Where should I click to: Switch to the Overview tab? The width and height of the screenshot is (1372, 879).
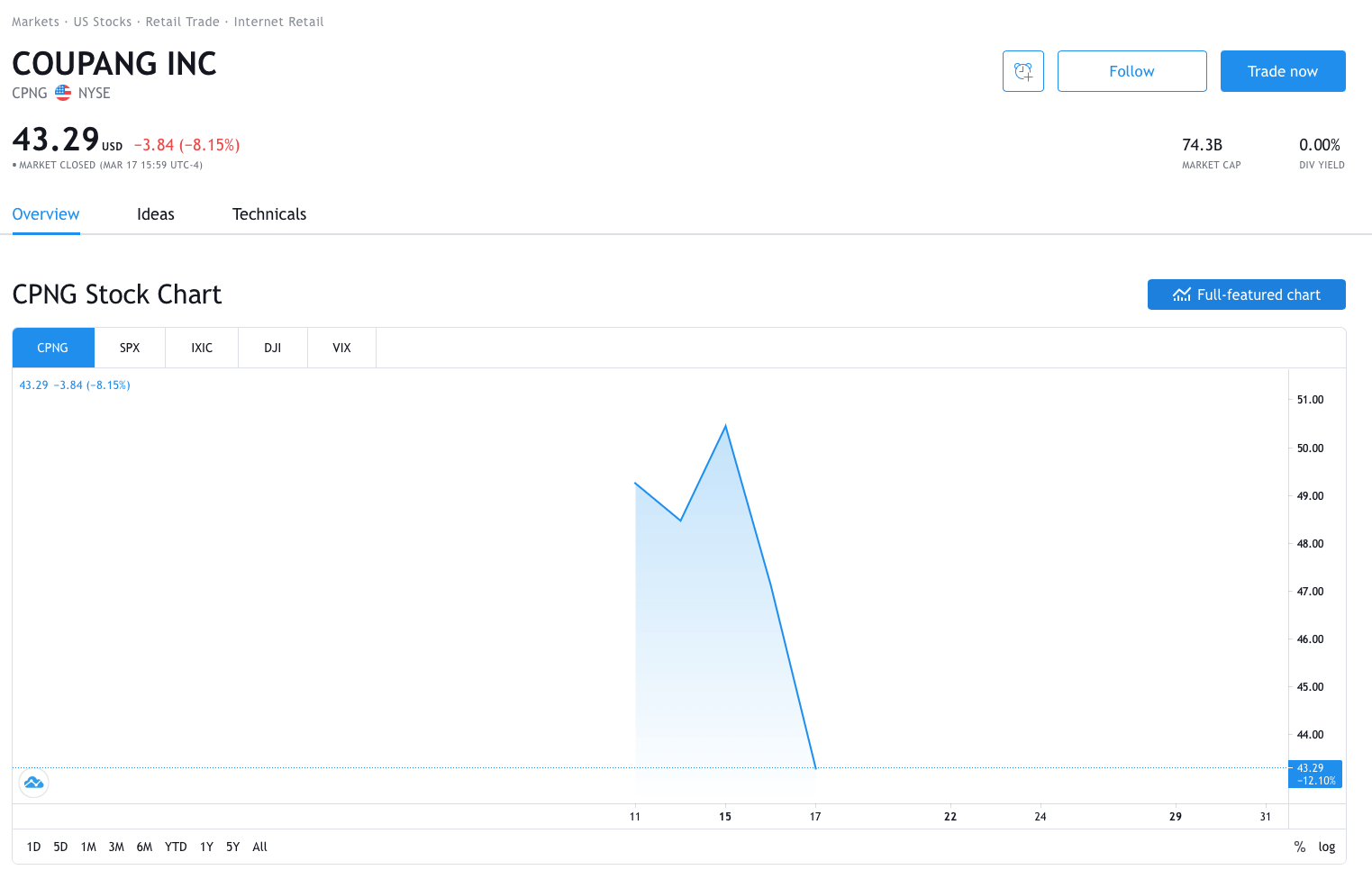click(46, 214)
